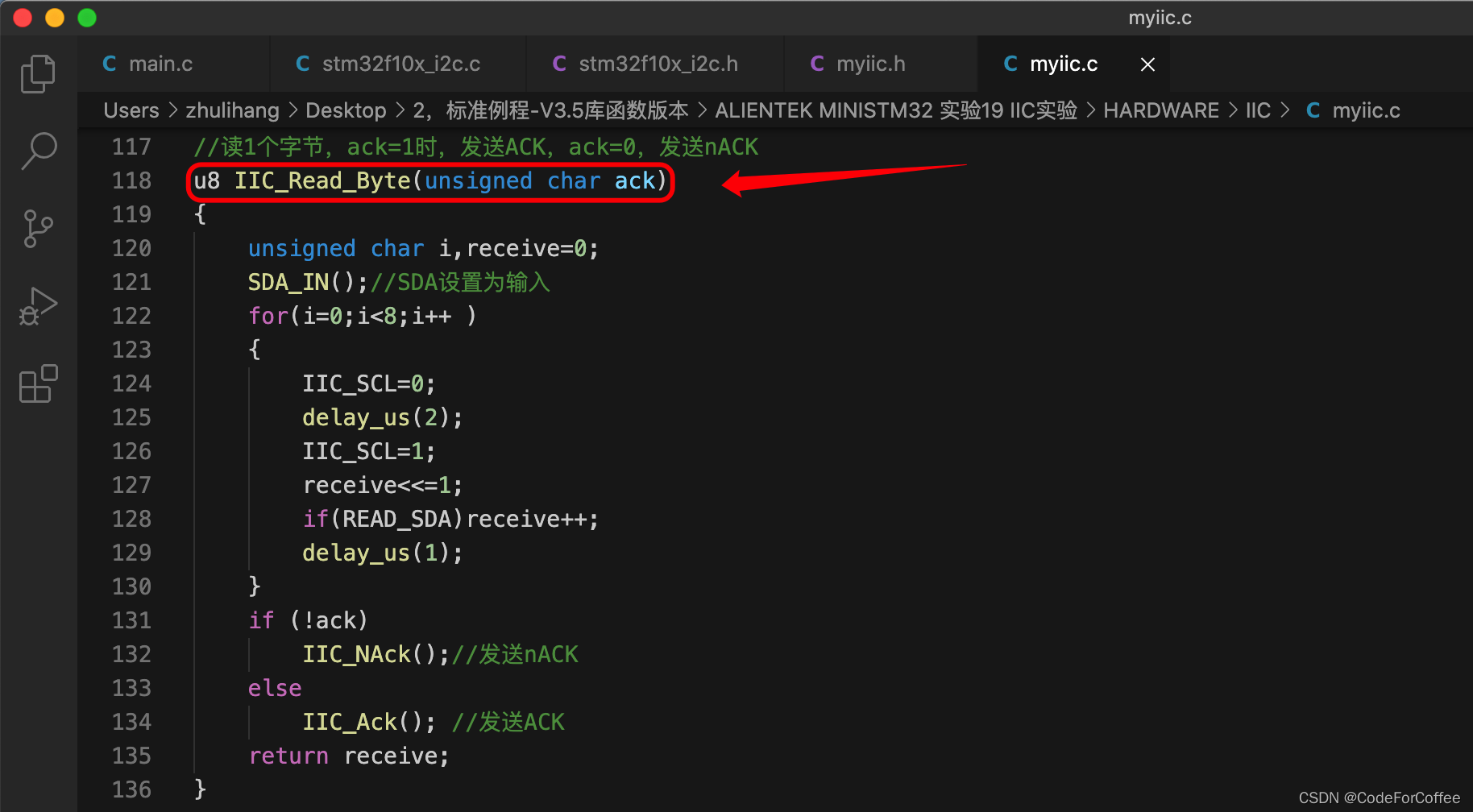Open the Extensions view
This screenshot has width=1473, height=812.
tap(38, 383)
